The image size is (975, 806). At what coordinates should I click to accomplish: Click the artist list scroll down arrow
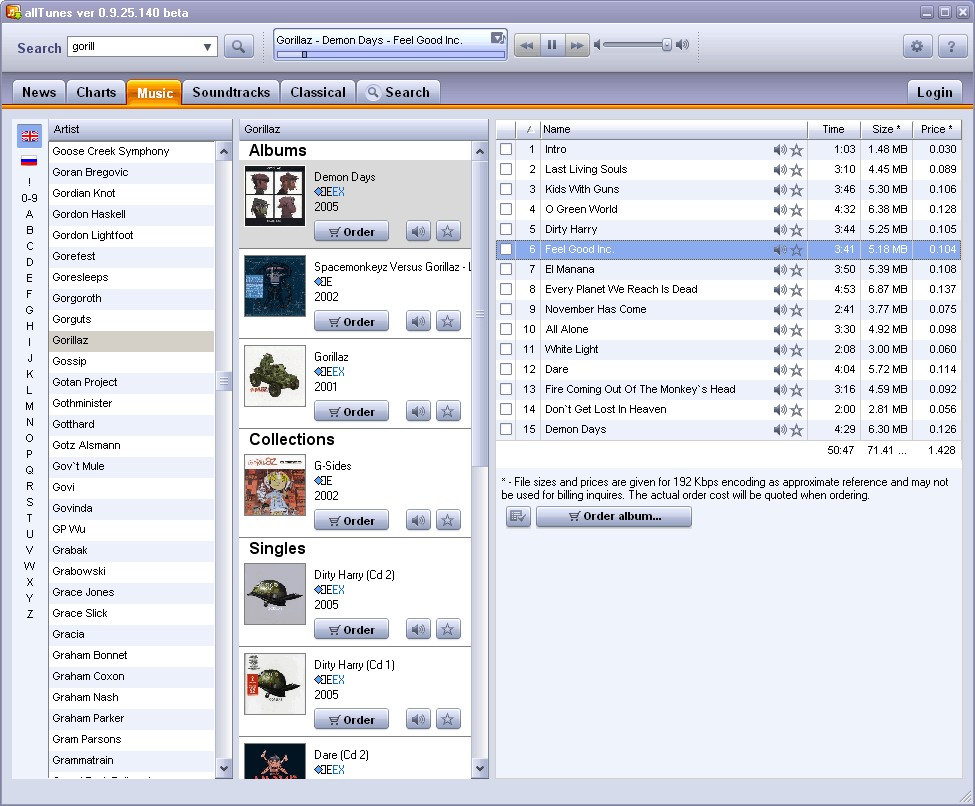[x=224, y=769]
